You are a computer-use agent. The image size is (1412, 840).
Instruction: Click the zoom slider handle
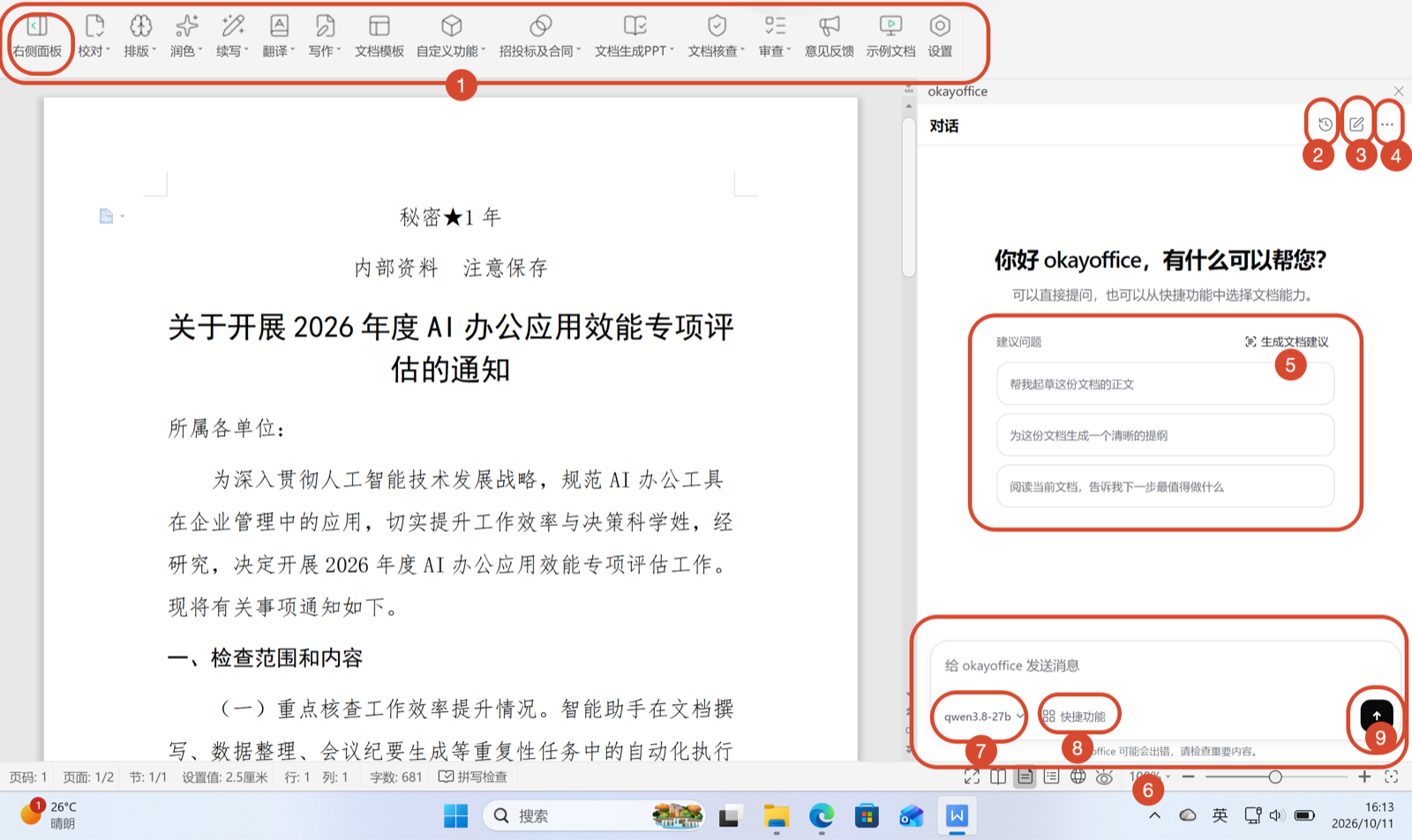point(1274,776)
